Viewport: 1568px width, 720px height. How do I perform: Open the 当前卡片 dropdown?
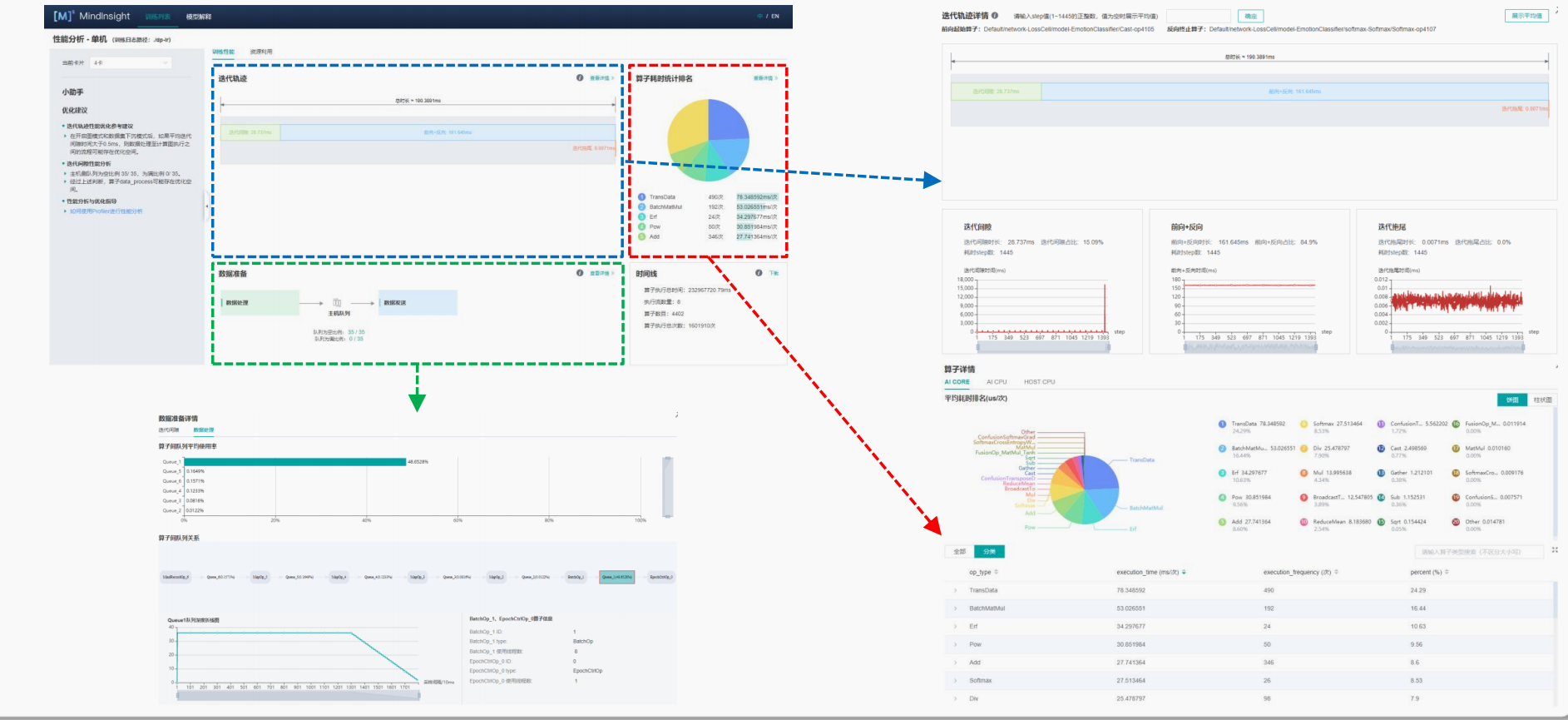[131, 63]
